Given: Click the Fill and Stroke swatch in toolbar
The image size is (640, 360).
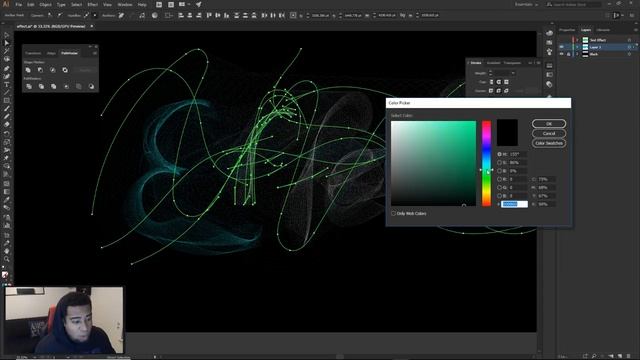Looking at the screenshot, I should coord(5,275).
